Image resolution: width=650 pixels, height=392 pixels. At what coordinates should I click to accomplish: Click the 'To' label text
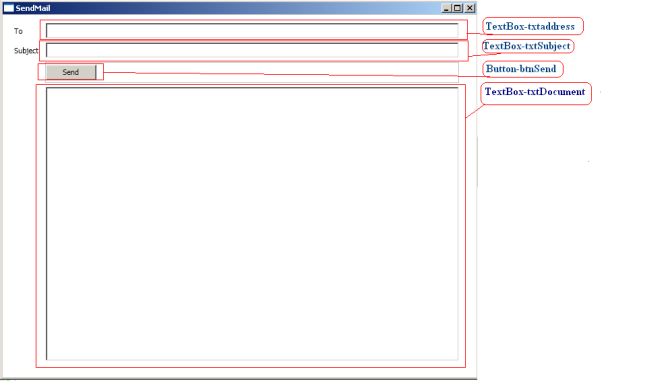tap(18, 31)
